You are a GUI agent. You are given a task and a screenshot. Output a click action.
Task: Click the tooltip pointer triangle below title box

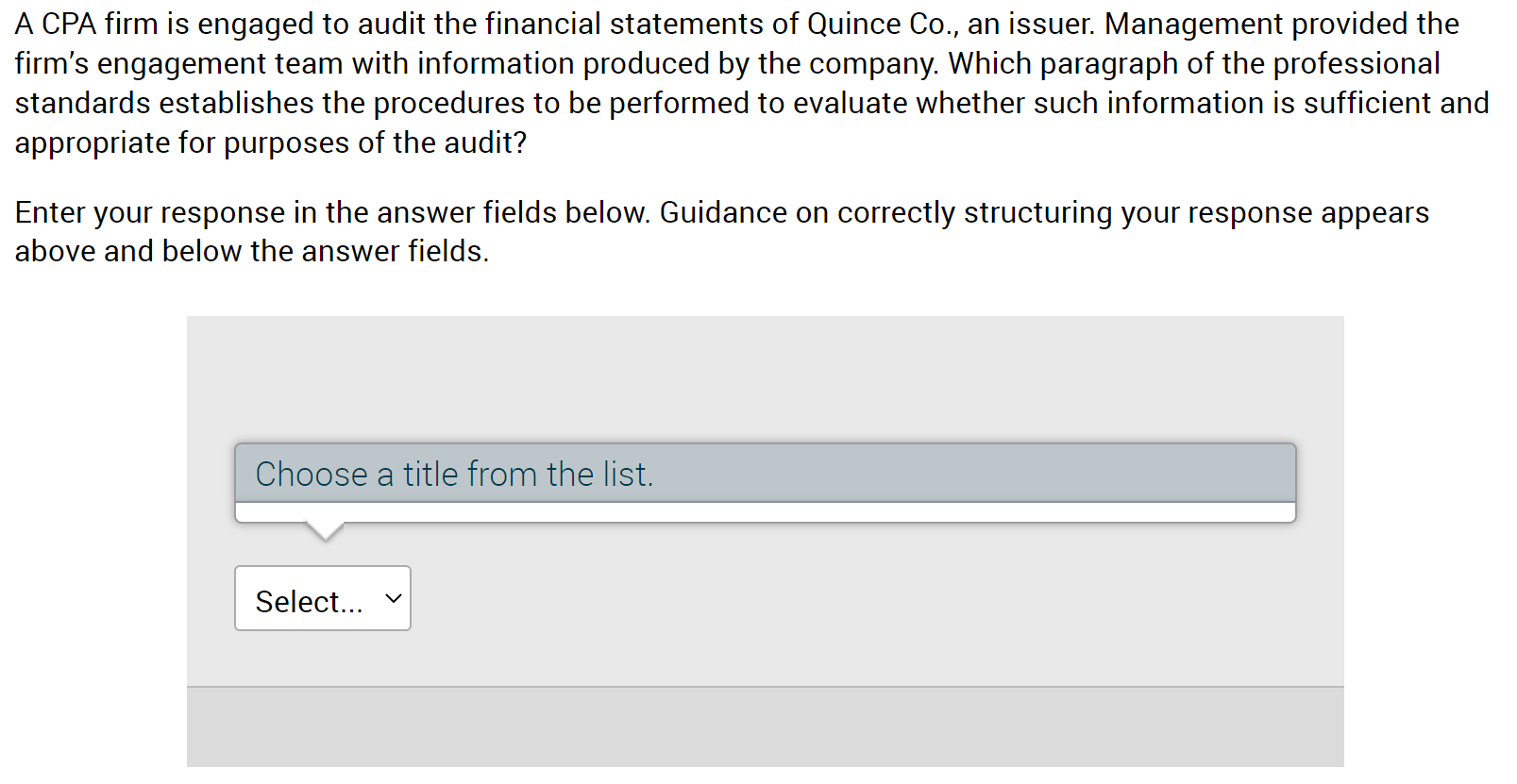click(325, 532)
